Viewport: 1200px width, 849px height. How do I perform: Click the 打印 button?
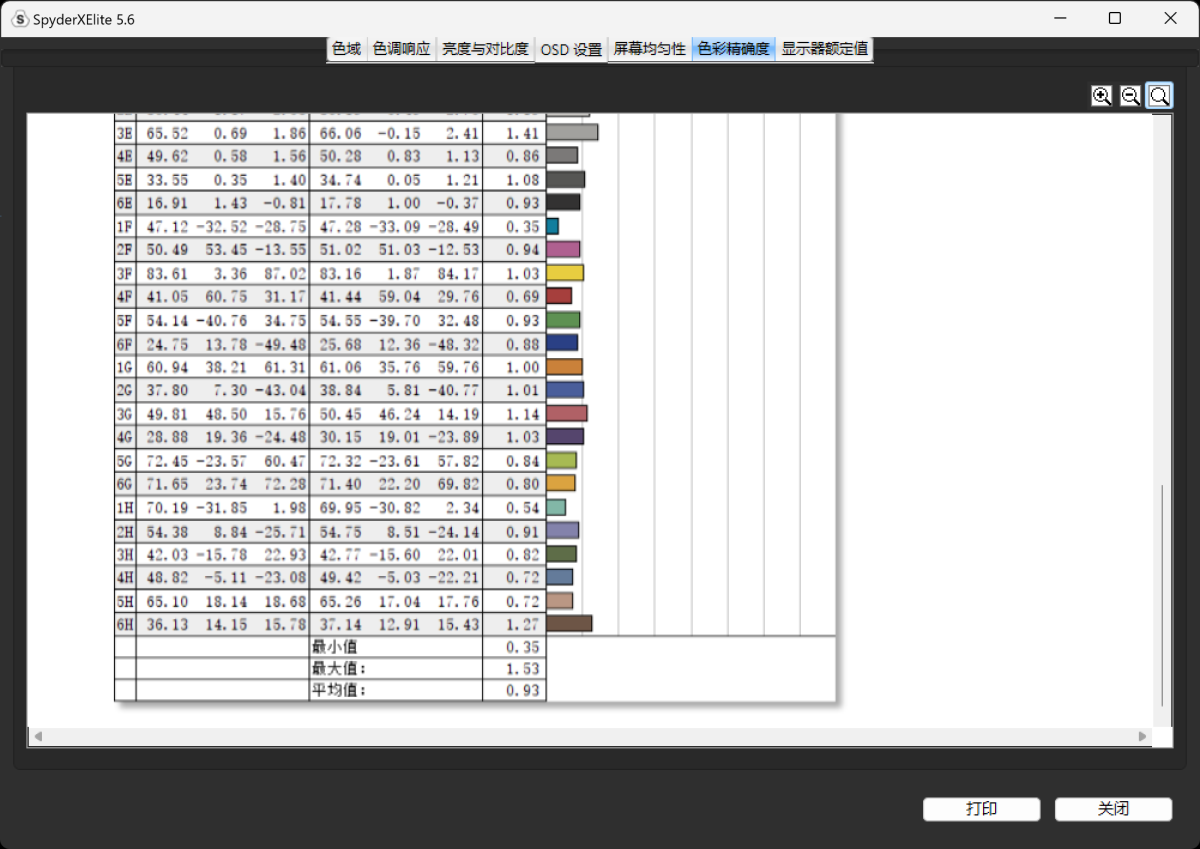(981, 809)
